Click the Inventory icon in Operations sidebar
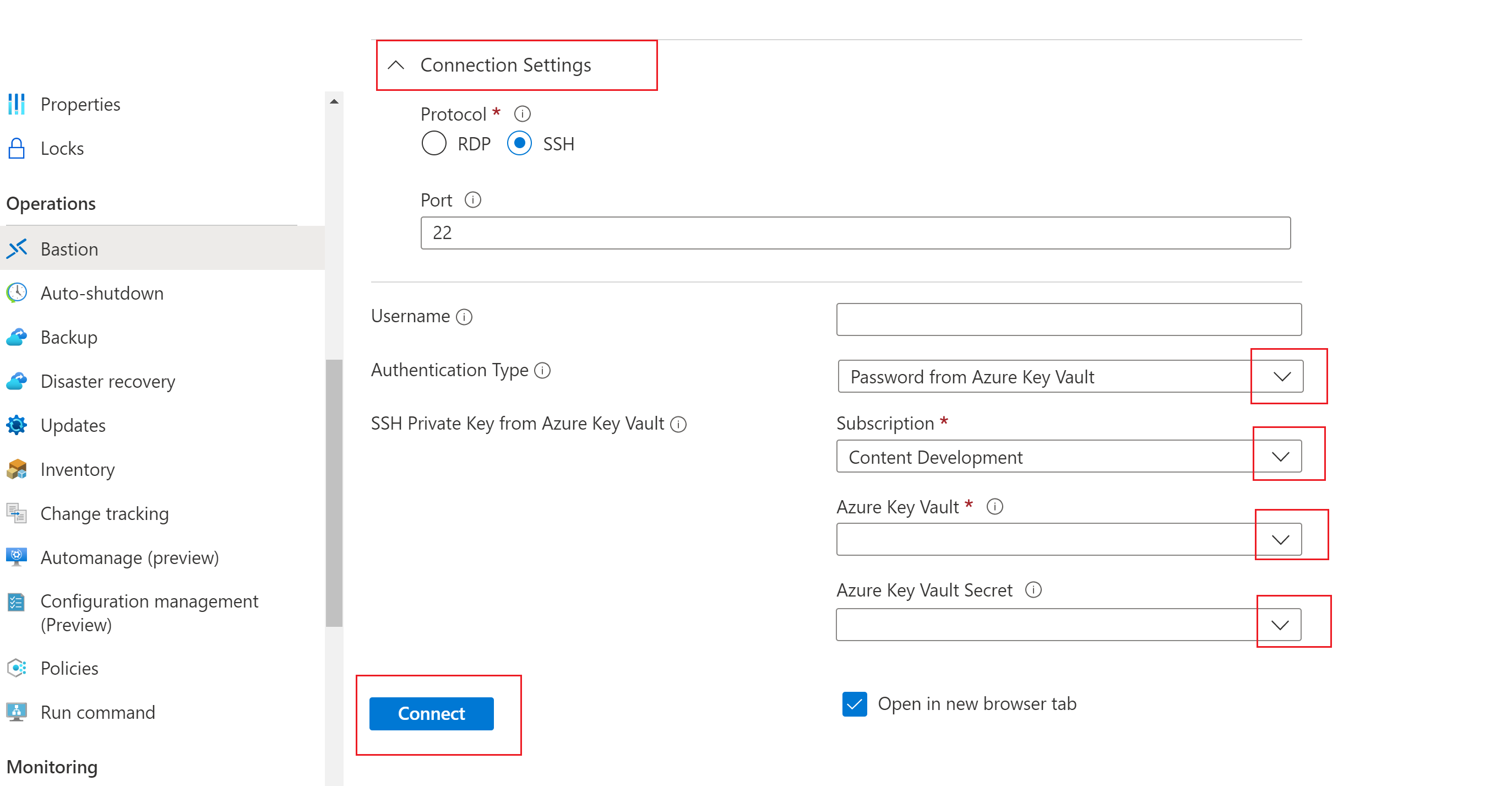Image resolution: width=1512 pixels, height=786 pixels. point(17,469)
